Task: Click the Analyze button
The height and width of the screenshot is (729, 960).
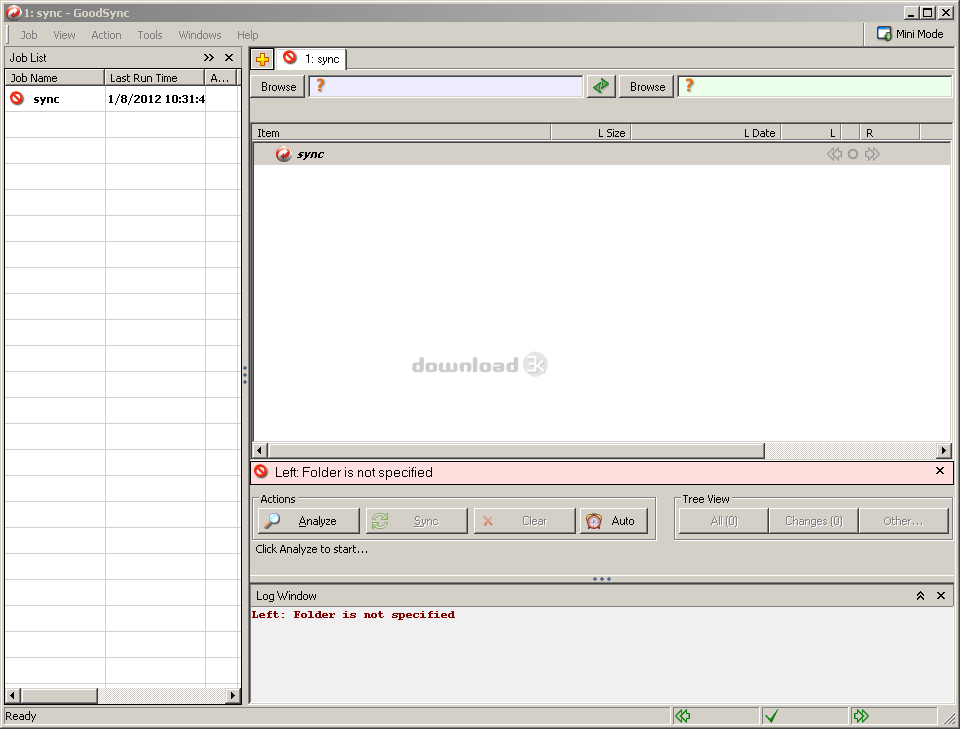Action: click(x=309, y=521)
